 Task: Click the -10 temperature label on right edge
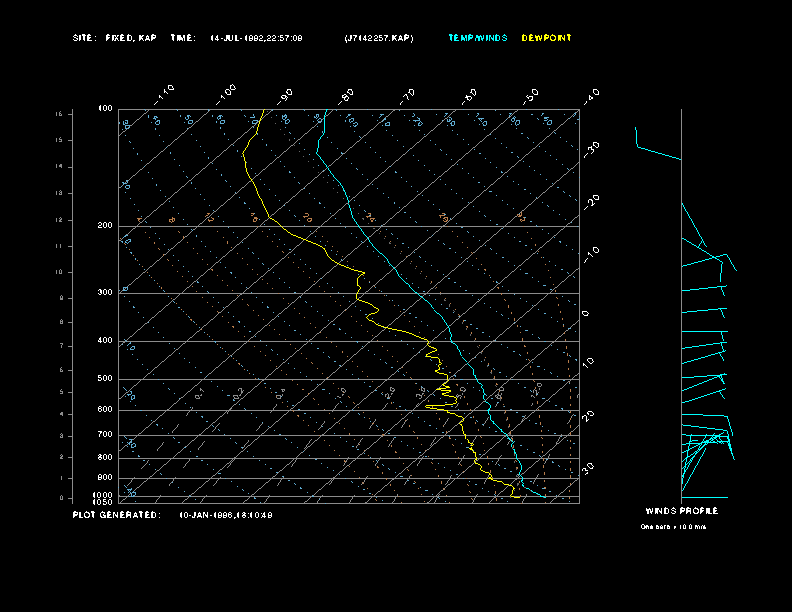[x=591, y=254]
